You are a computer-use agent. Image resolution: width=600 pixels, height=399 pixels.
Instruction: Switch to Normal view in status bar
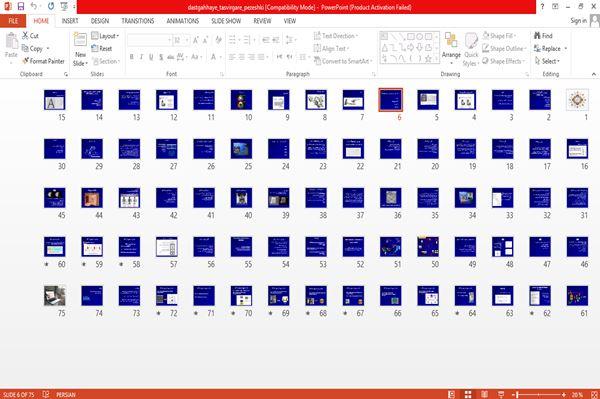click(451, 394)
